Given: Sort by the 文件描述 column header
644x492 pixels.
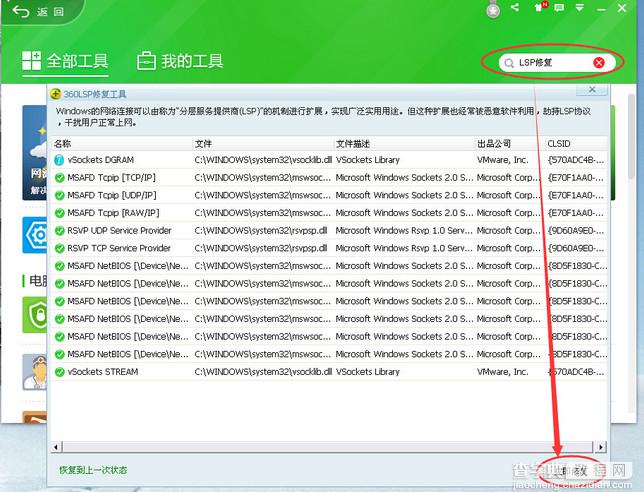Looking at the screenshot, I should (404, 143).
